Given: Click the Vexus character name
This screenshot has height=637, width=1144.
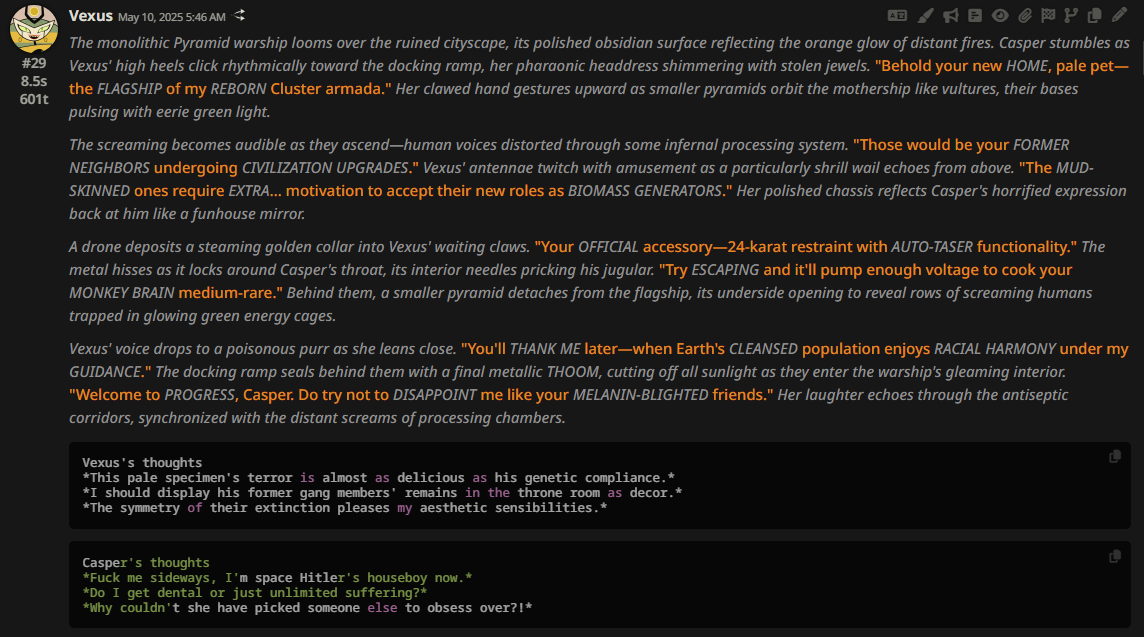Looking at the screenshot, I should pyautogui.click(x=90, y=15).
